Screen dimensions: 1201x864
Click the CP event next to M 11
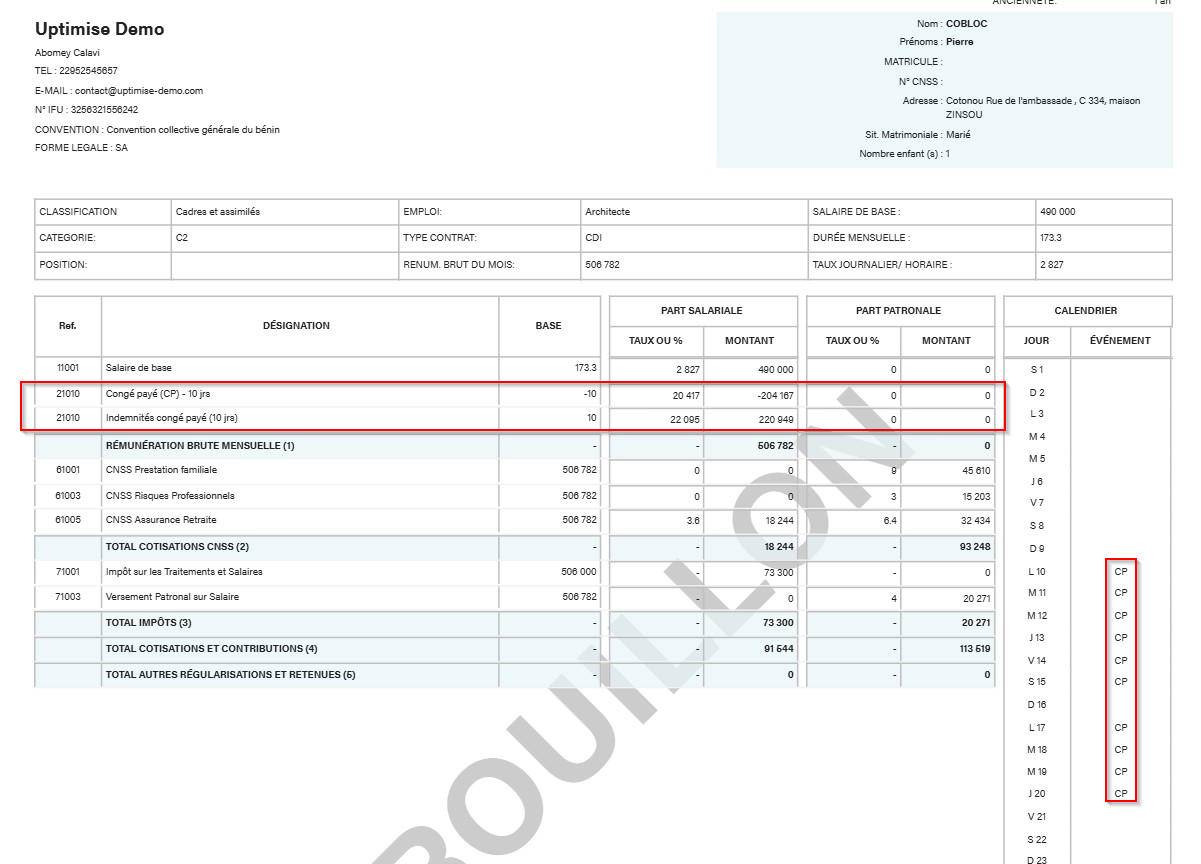[x=1121, y=593]
